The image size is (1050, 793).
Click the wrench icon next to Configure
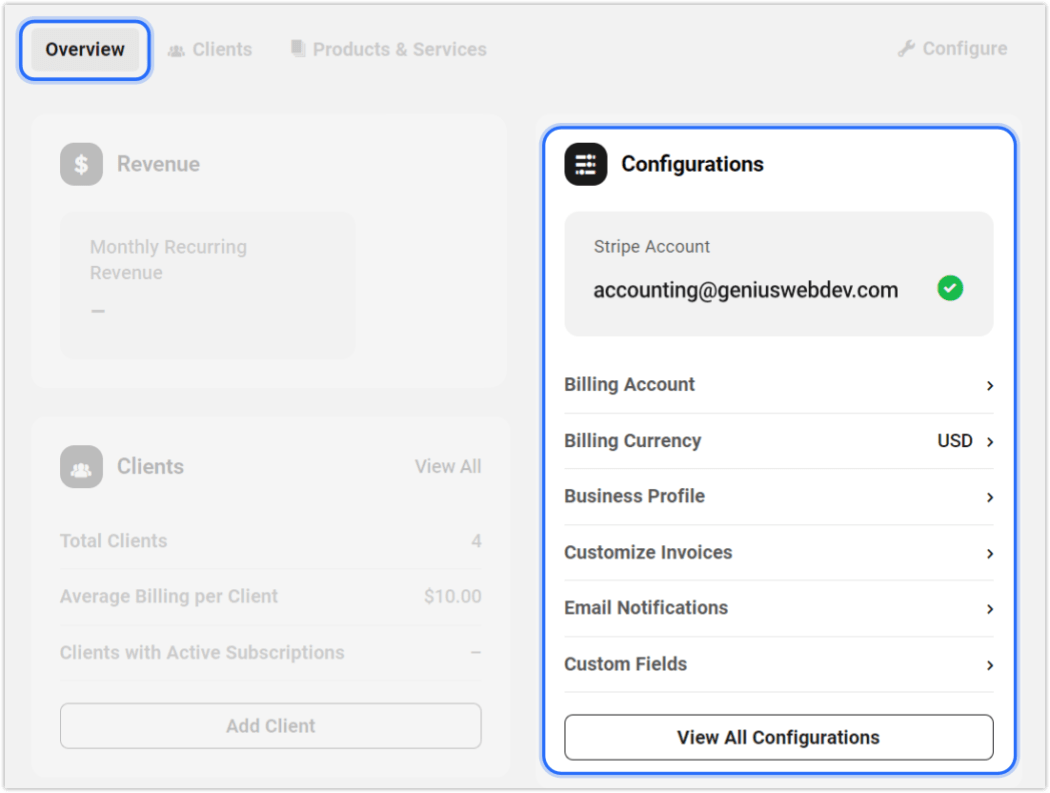coord(907,47)
